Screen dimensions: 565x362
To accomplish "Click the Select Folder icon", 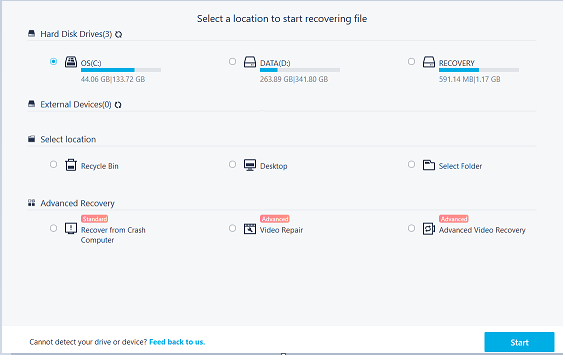I will [x=429, y=165].
